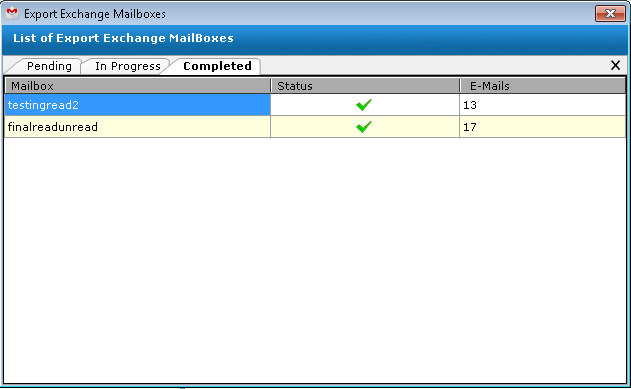Select the testingread2 mailbox row
631x389 pixels.
coord(315,105)
